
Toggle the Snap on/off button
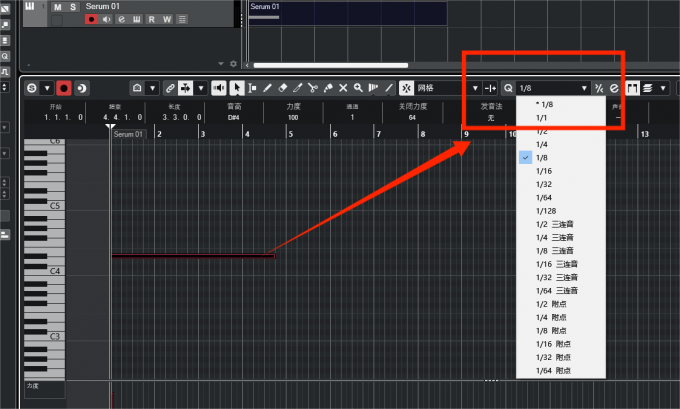point(406,88)
